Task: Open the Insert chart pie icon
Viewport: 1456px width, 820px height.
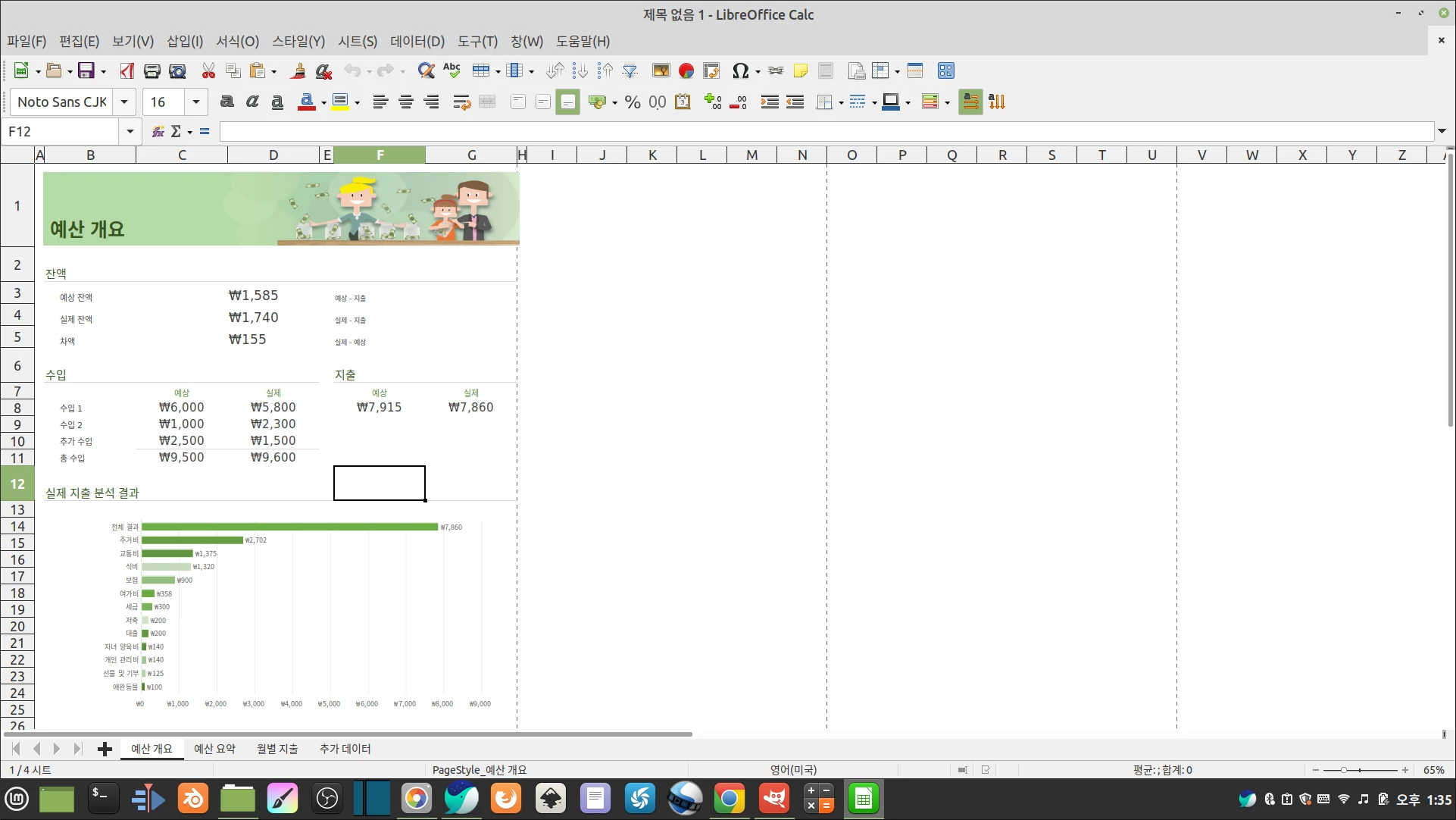Action: (686, 70)
